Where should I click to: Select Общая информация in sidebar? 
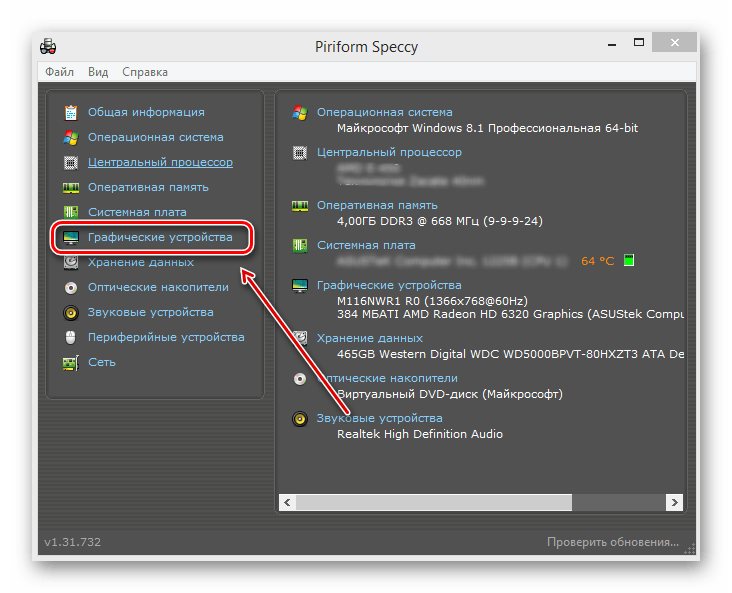(x=146, y=112)
